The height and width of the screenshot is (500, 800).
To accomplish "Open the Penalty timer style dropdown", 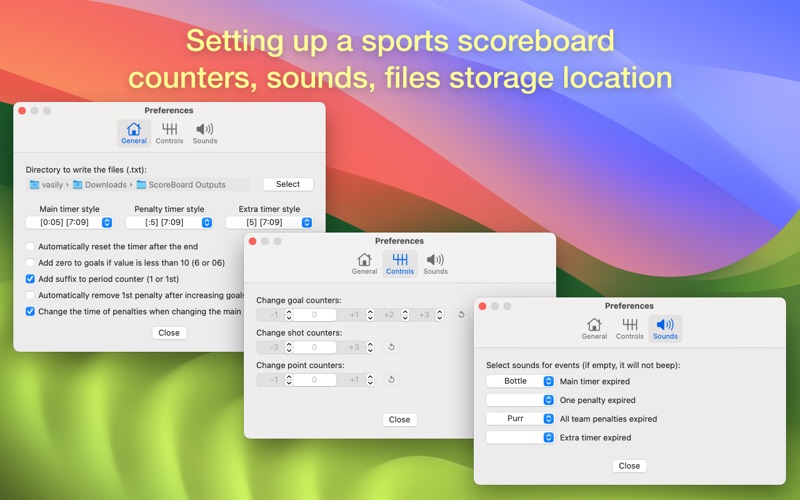I will pyautogui.click(x=169, y=222).
